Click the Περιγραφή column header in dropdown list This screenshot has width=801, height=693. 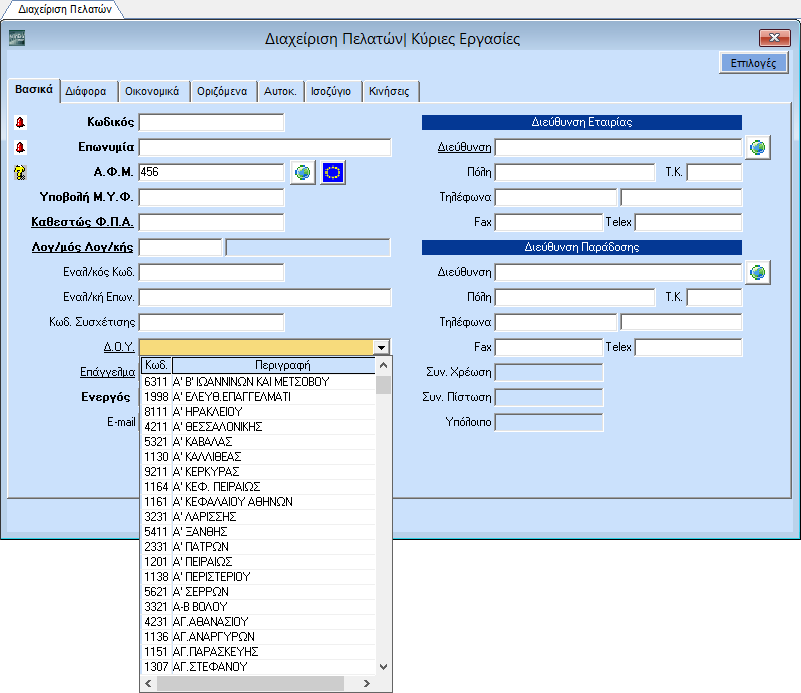pos(274,365)
